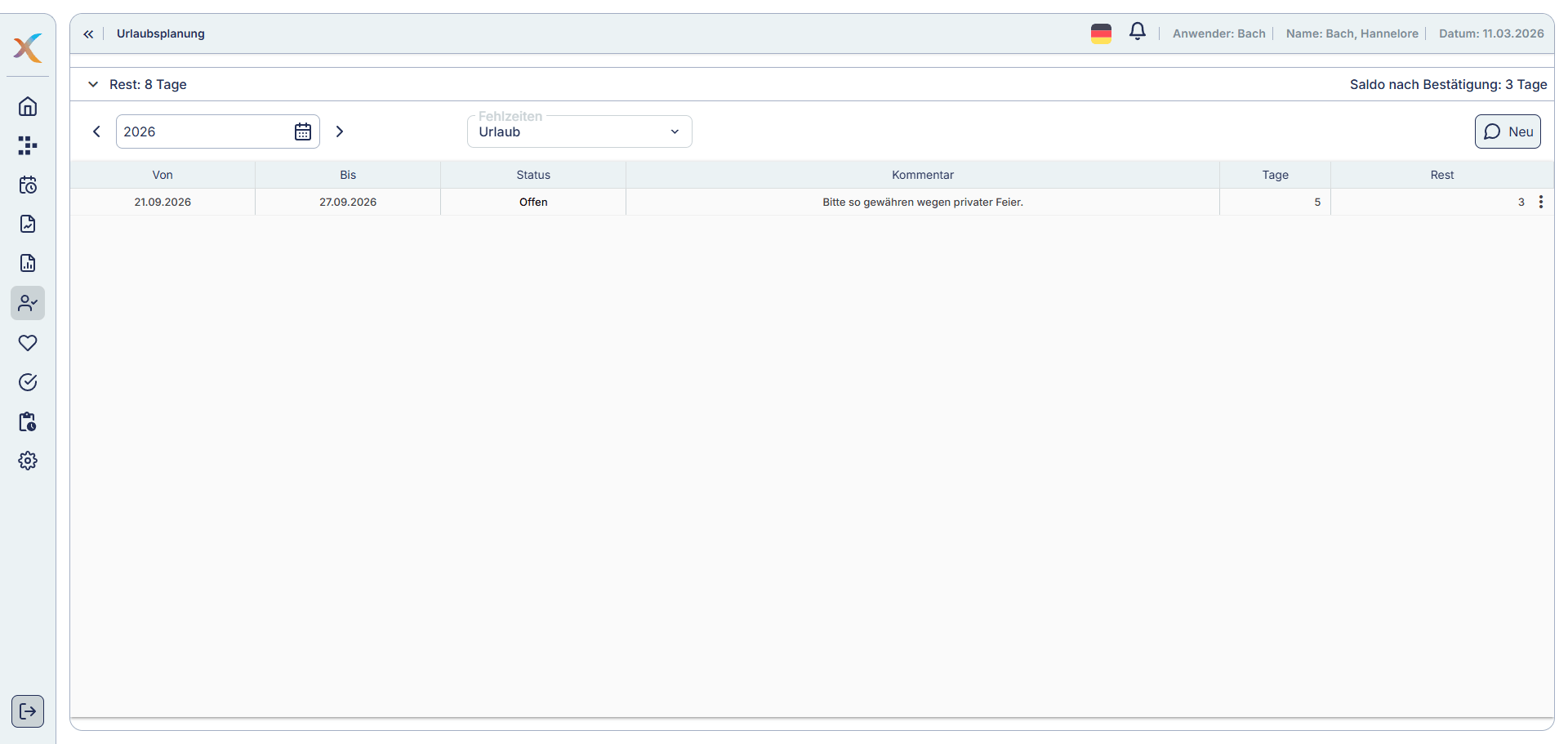Click the notification bell icon
Viewport: 1568px width, 744px height.
[1137, 33]
